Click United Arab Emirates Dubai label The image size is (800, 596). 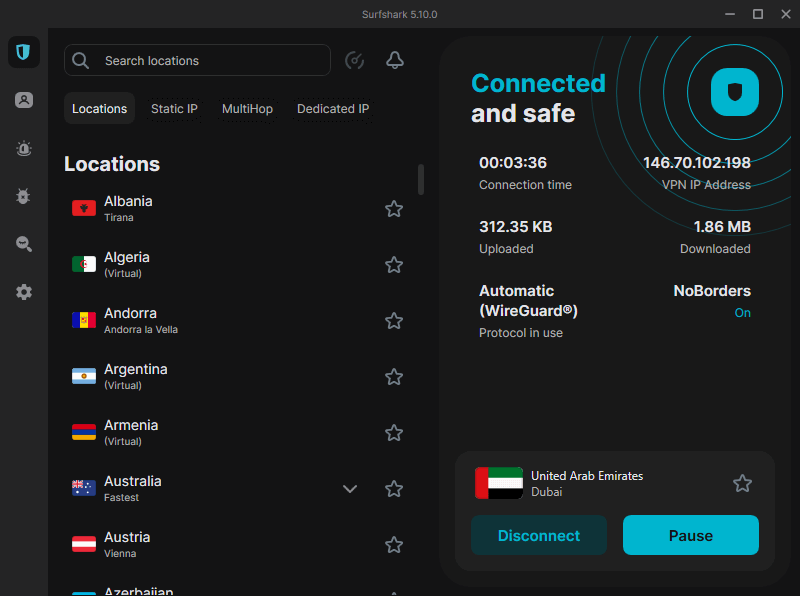[x=587, y=483]
